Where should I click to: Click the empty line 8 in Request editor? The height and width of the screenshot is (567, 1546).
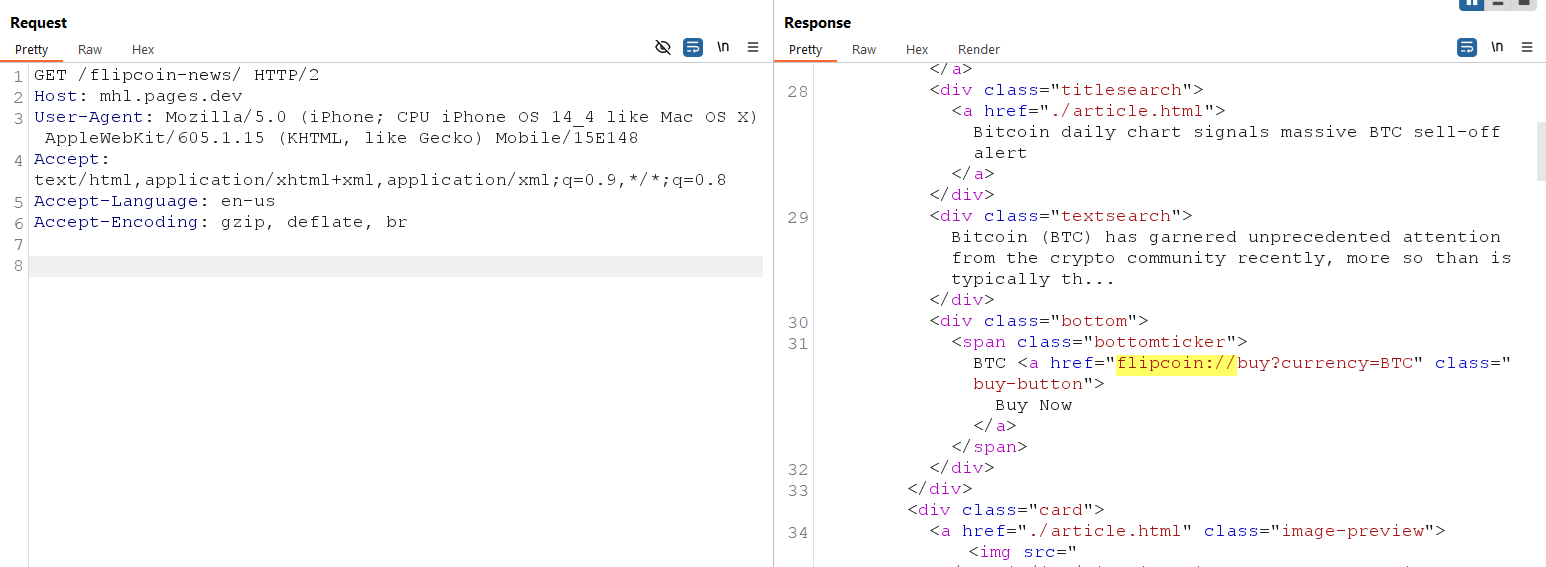pyautogui.click(x=395, y=265)
